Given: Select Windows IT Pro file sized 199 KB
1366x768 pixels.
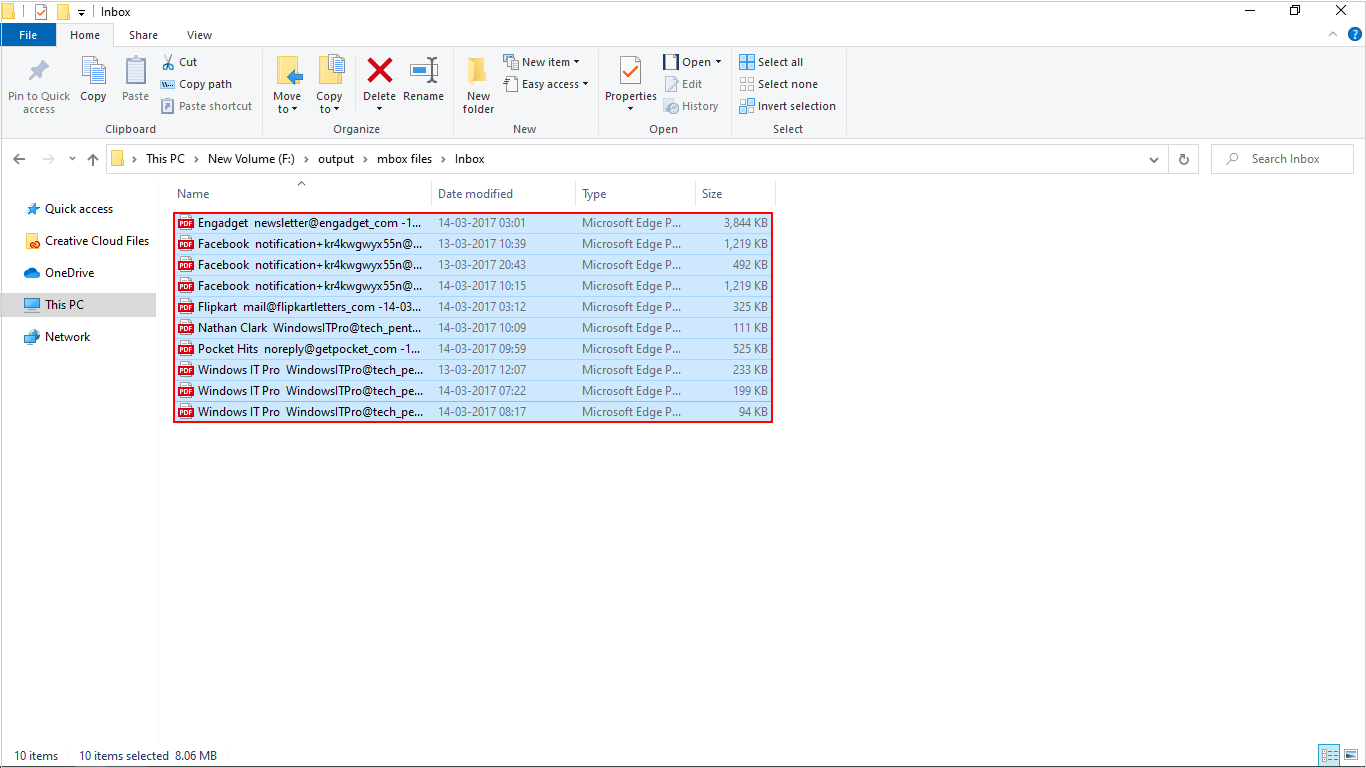Looking at the screenshot, I should pyautogui.click(x=473, y=391).
